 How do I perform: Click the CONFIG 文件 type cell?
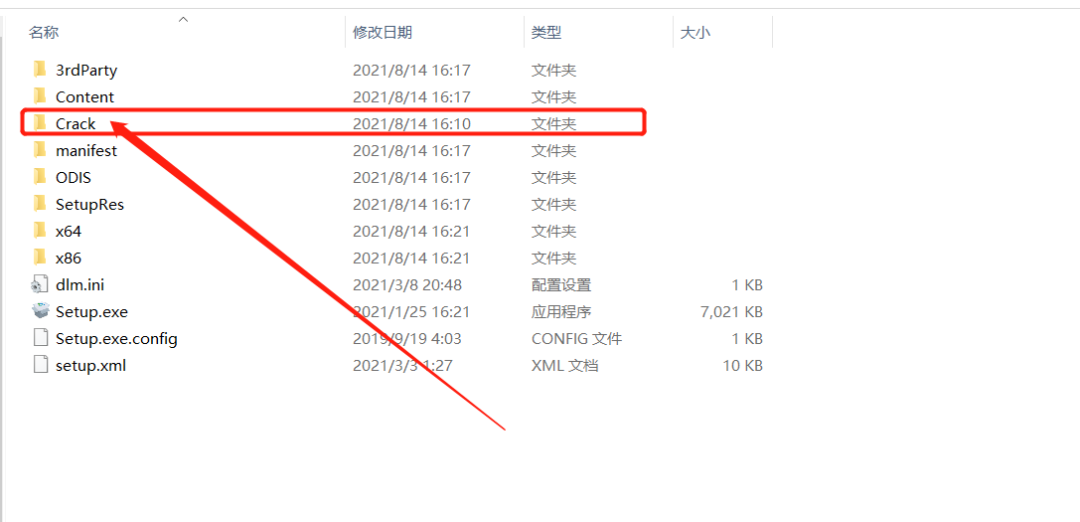[577, 338]
